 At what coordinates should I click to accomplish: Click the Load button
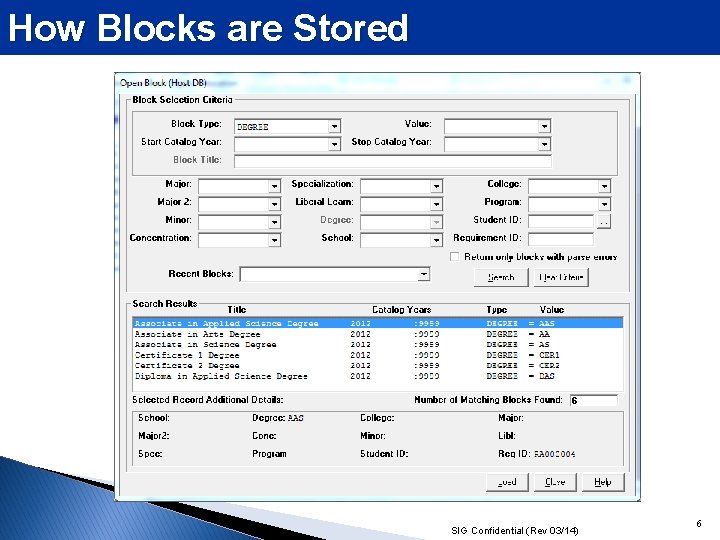tap(507, 482)
